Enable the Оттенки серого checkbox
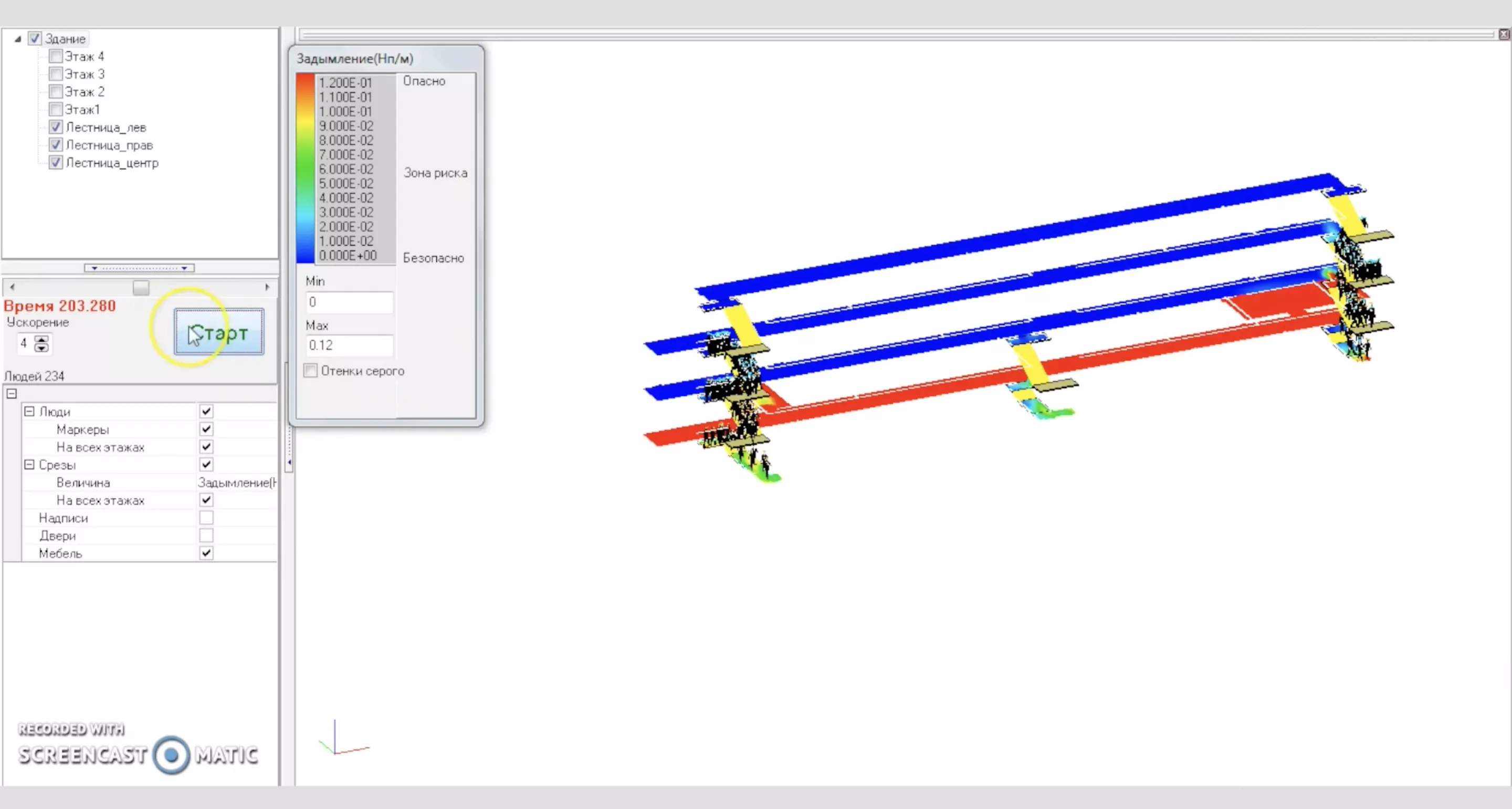 click(310, 371)
